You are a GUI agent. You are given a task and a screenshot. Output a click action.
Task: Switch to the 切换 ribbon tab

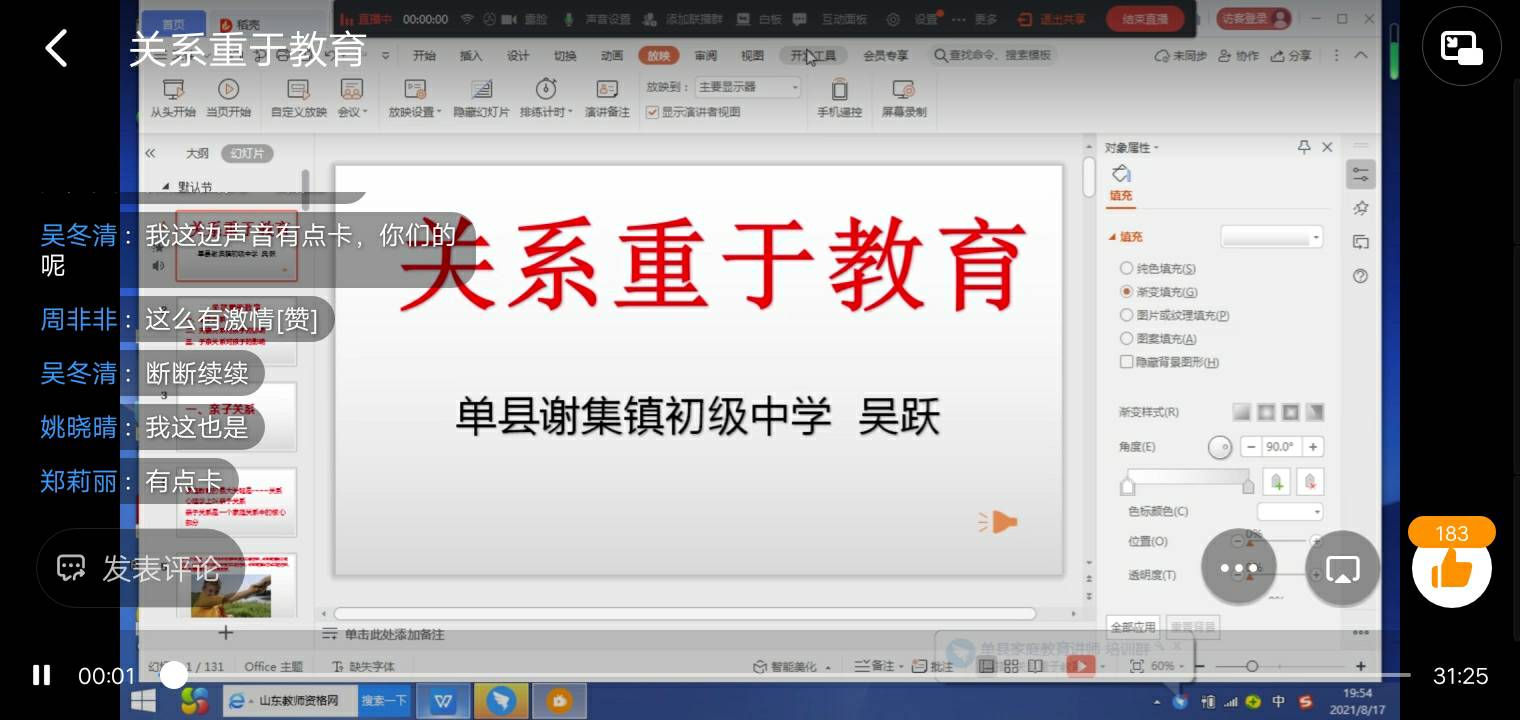click(565, 56)
